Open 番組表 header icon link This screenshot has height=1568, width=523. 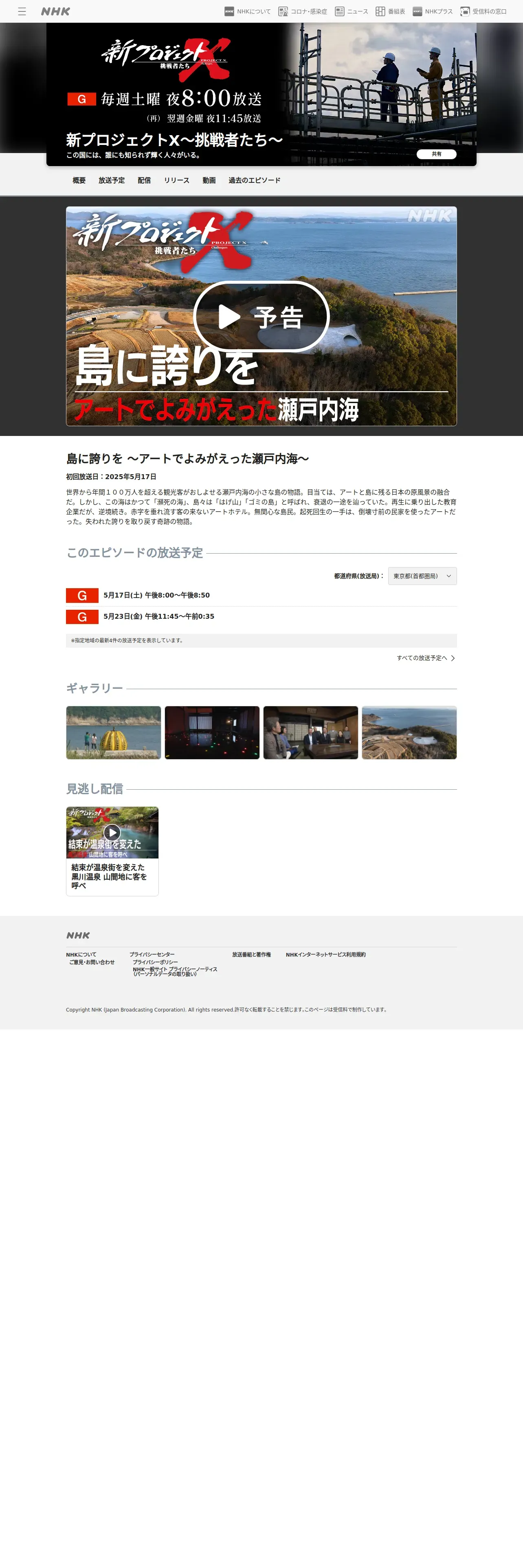390,11
